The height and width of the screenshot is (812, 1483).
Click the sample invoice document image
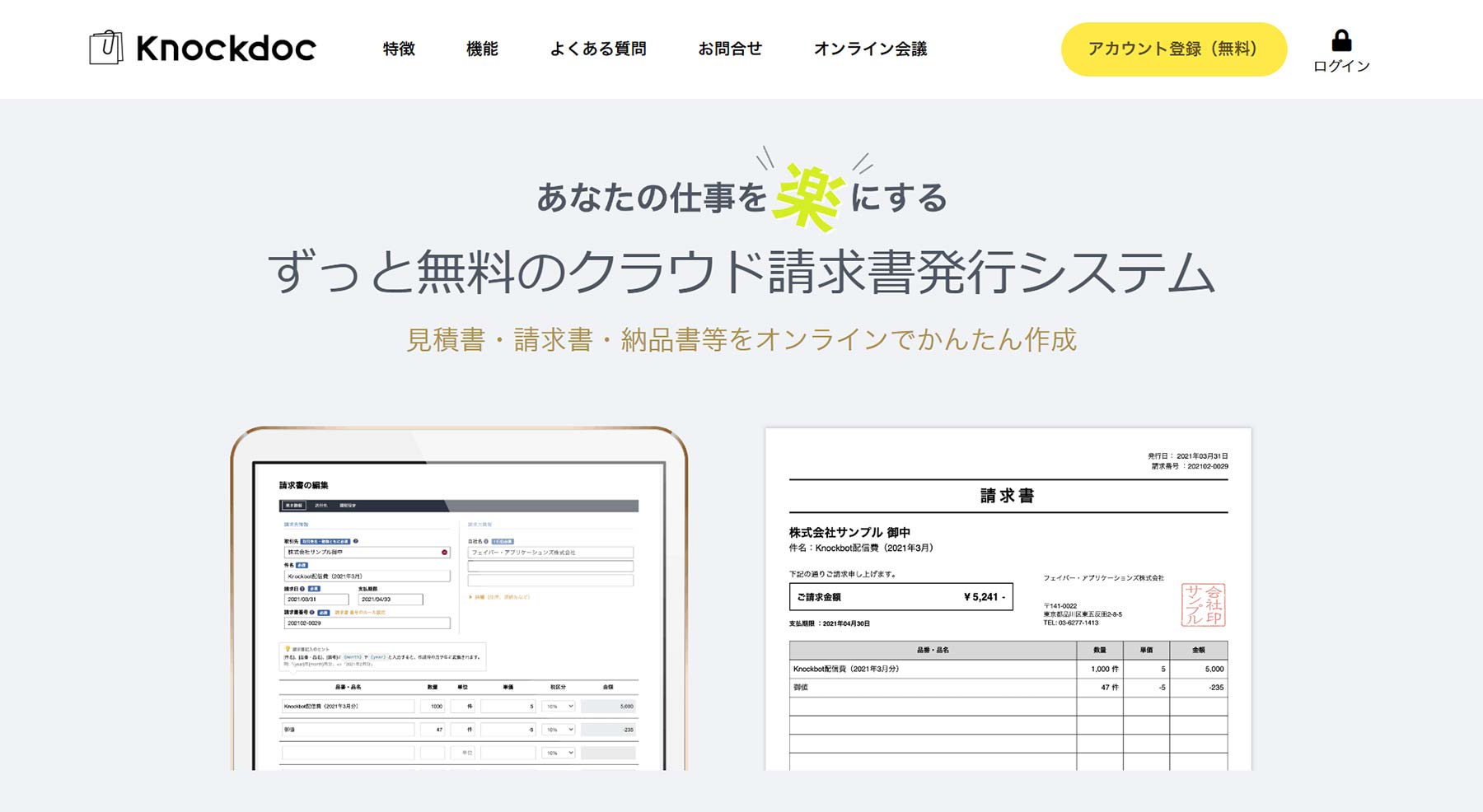[x=1008, y=600]
